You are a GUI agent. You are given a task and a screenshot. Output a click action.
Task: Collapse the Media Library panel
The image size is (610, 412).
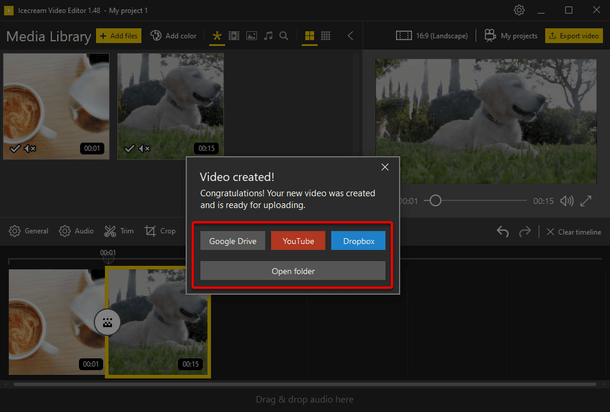350,36
